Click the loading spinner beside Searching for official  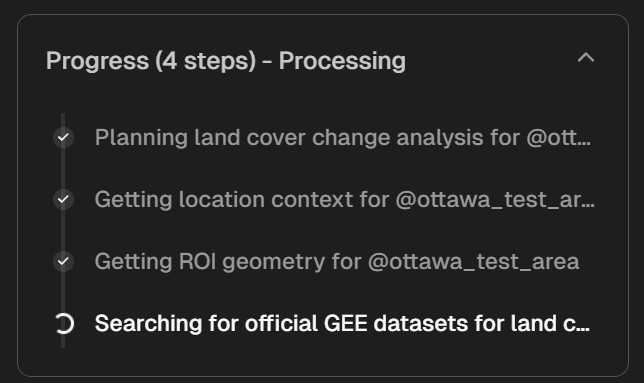coord(64,324)
